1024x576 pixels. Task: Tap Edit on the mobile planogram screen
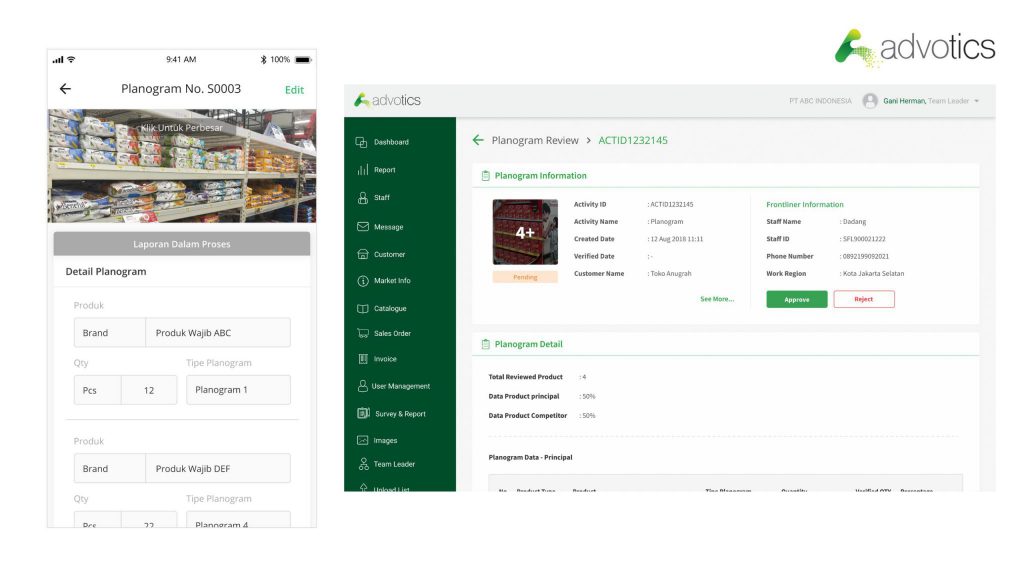[x=294, y=89]
